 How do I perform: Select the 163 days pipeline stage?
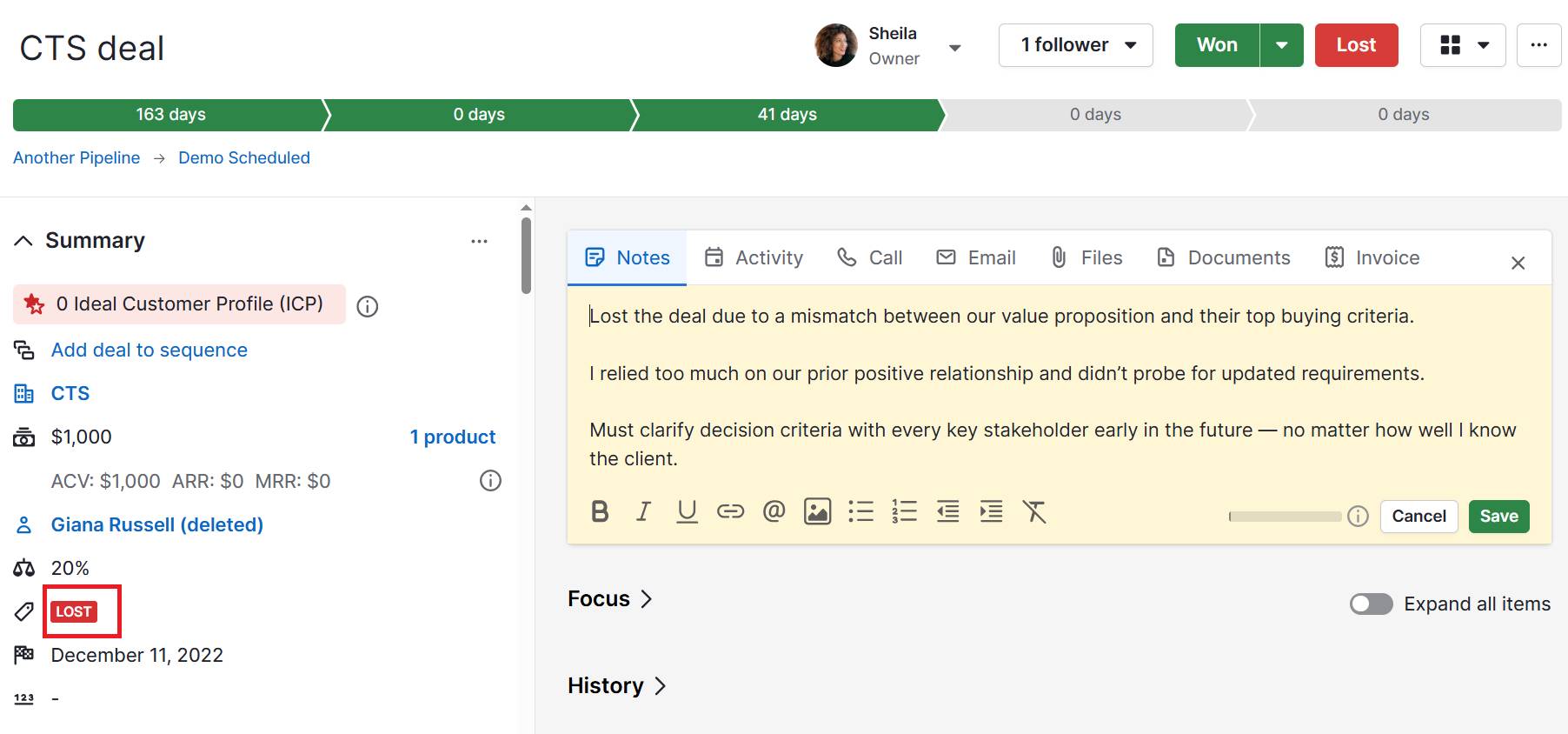(170, 115)
